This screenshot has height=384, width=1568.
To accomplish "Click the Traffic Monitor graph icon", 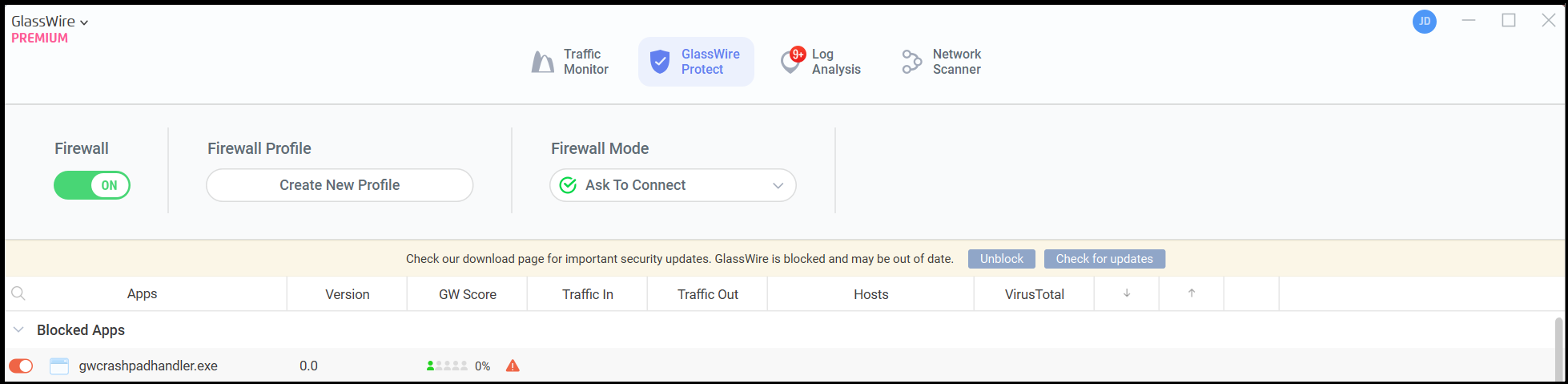I will [542, 62].
